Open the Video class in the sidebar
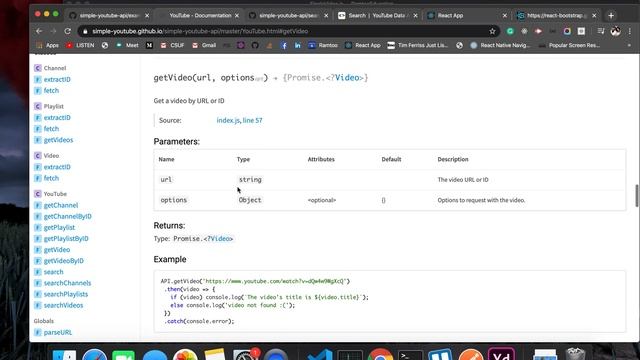 (51, 156)
